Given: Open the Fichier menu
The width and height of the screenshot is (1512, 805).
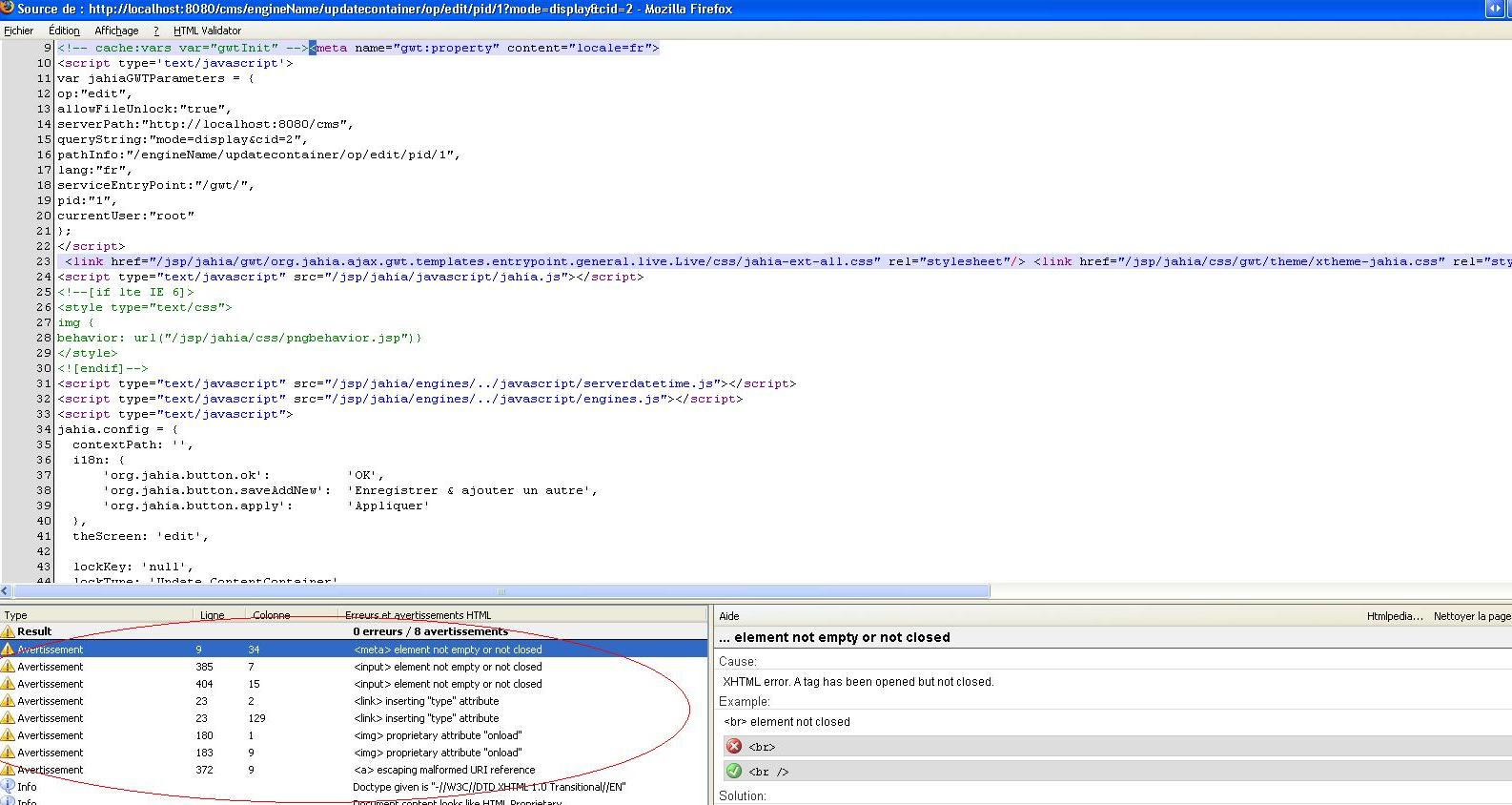Looking at the screenshot, I should [x=18, y=31].
